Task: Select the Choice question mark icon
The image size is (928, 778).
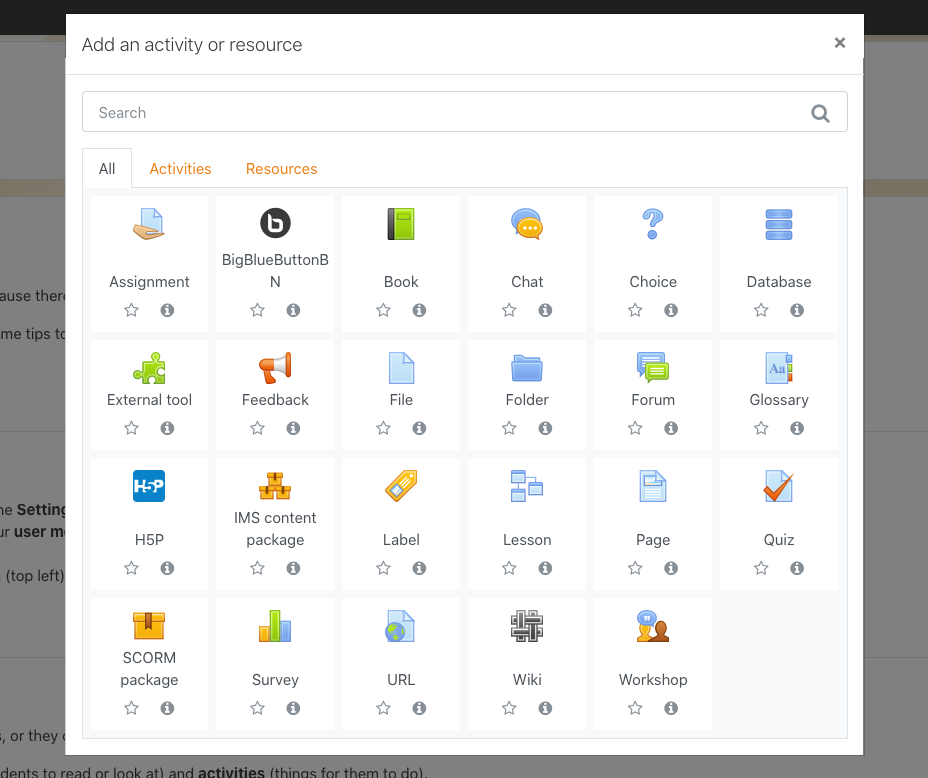Action: [653, 224]
